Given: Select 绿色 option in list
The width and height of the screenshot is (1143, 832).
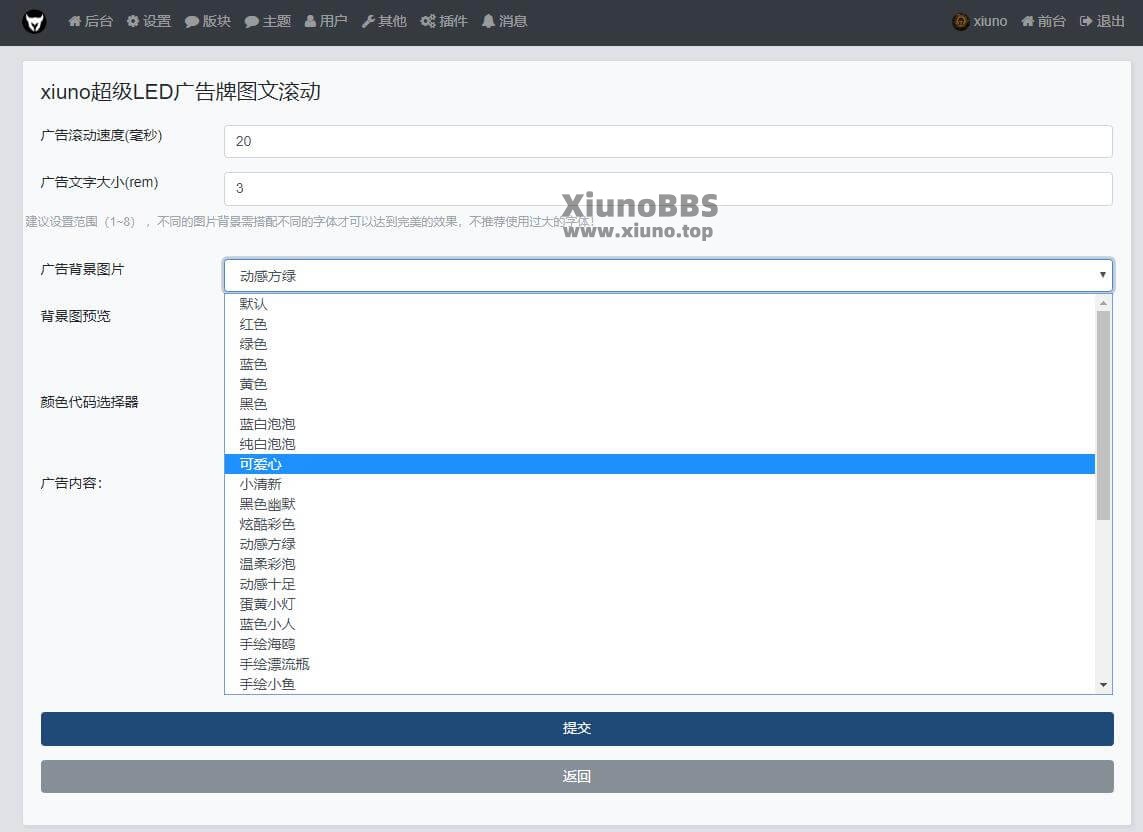Looking at the screenshot, I should click(660, 344).
